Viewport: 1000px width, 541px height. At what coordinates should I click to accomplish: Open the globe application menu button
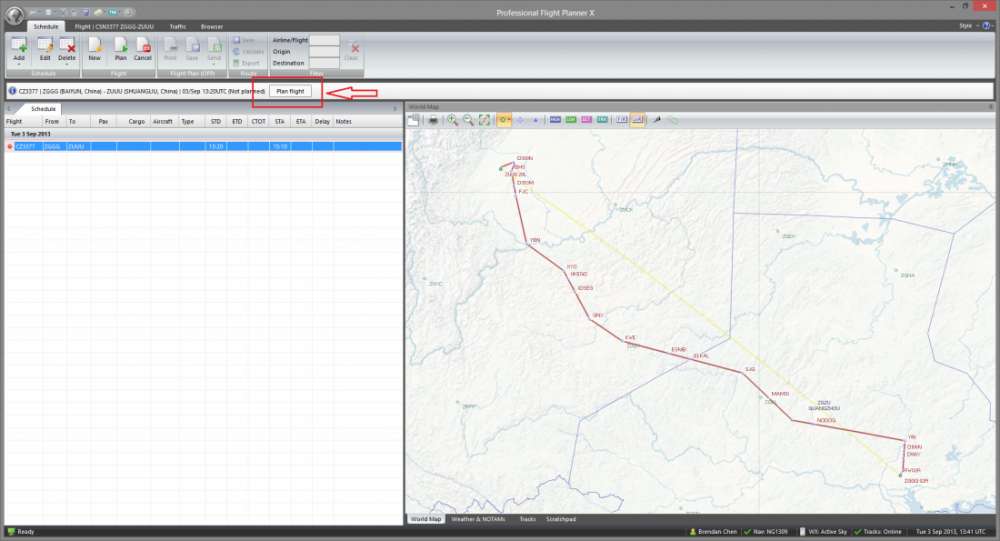[14, 15]
